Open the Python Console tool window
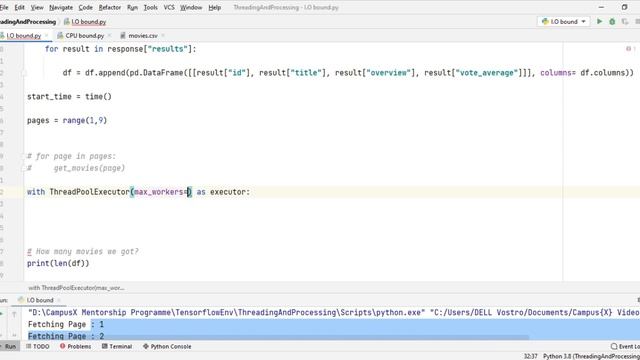 167,346
